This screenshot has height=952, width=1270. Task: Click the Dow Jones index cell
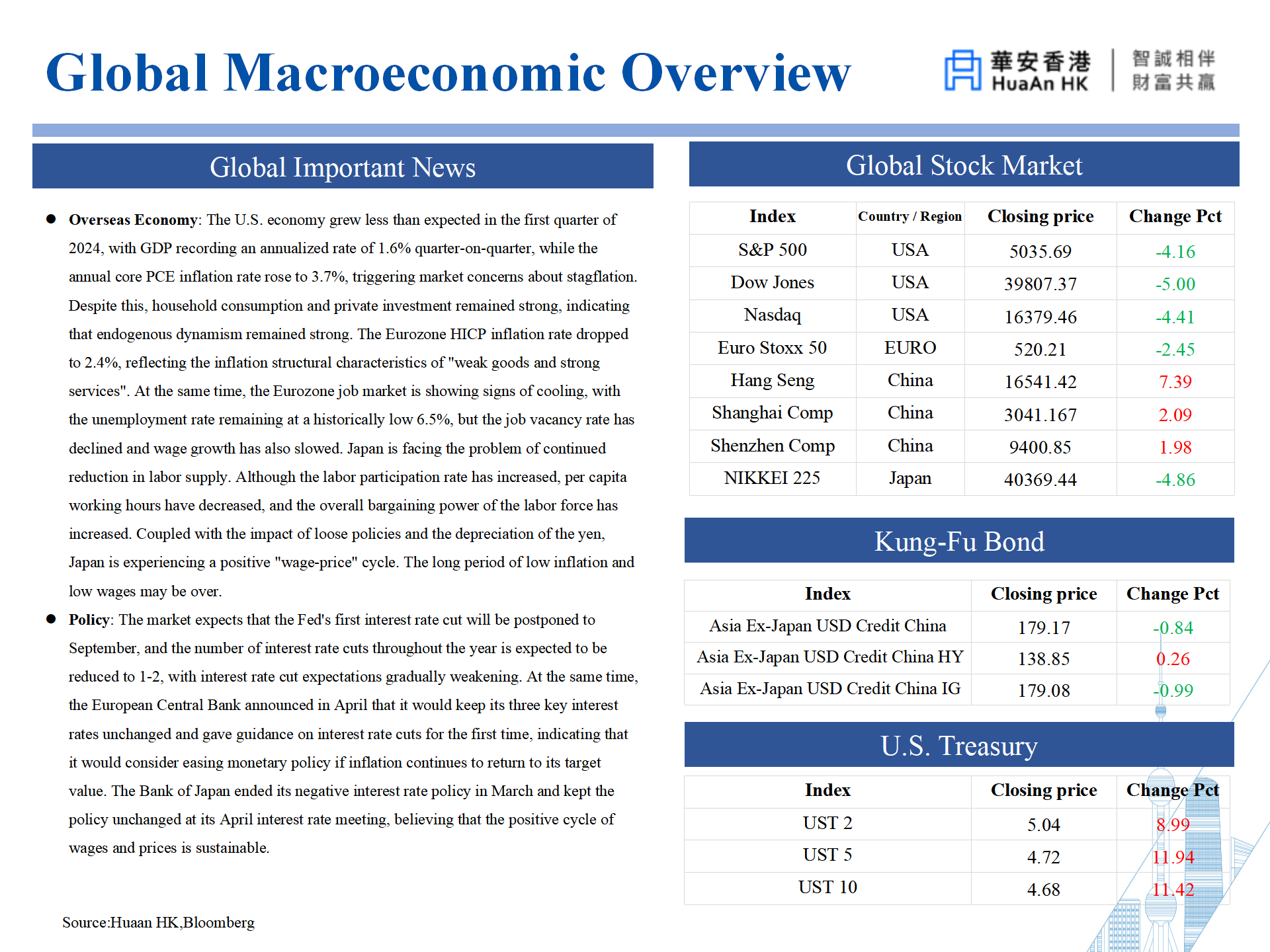point(773,282)
